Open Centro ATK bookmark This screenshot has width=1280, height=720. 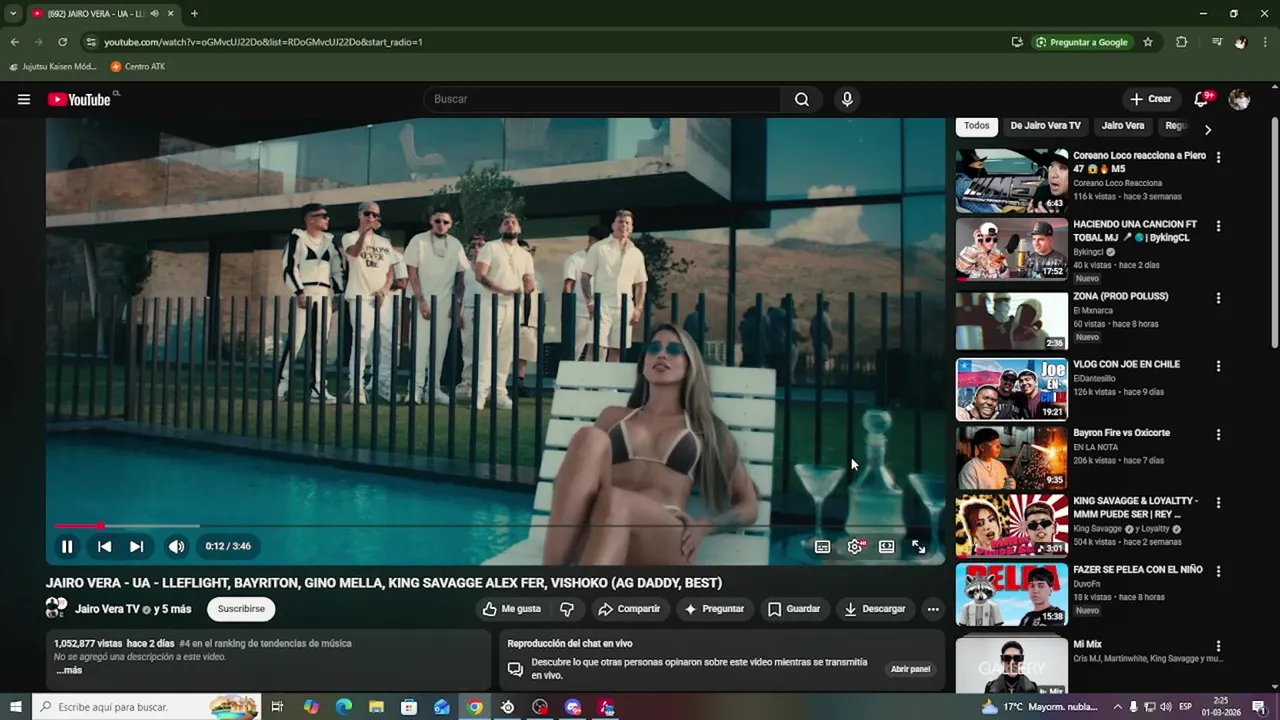[138, 67]
